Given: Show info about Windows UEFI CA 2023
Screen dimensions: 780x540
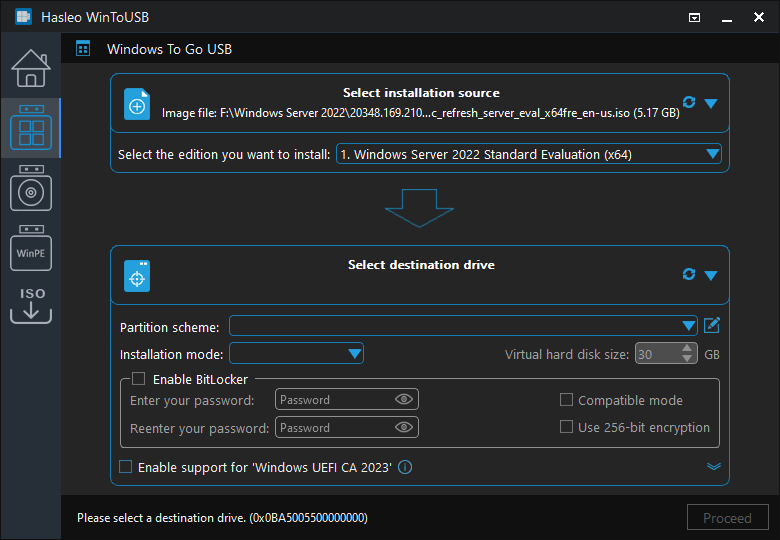Looking at the screenshot, I should pos(405,467).
